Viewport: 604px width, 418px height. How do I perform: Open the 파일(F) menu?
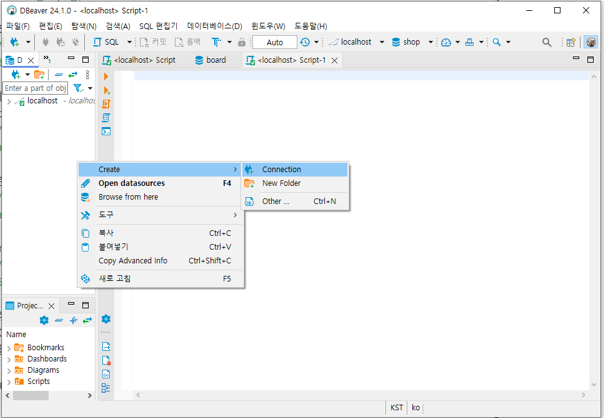18,26
